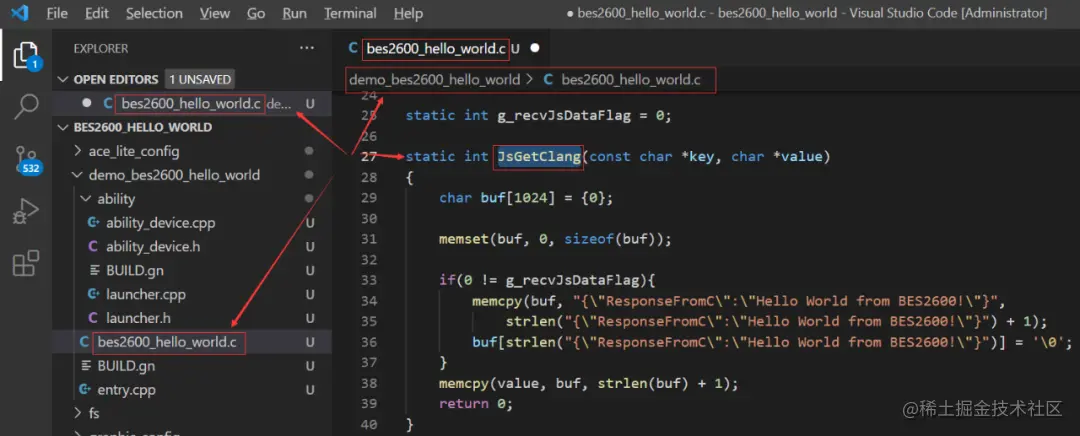Image resolution: width=1080 pixels, height=436 pixels.
Task: Collapse the ability folder
Action: (86, 199)
